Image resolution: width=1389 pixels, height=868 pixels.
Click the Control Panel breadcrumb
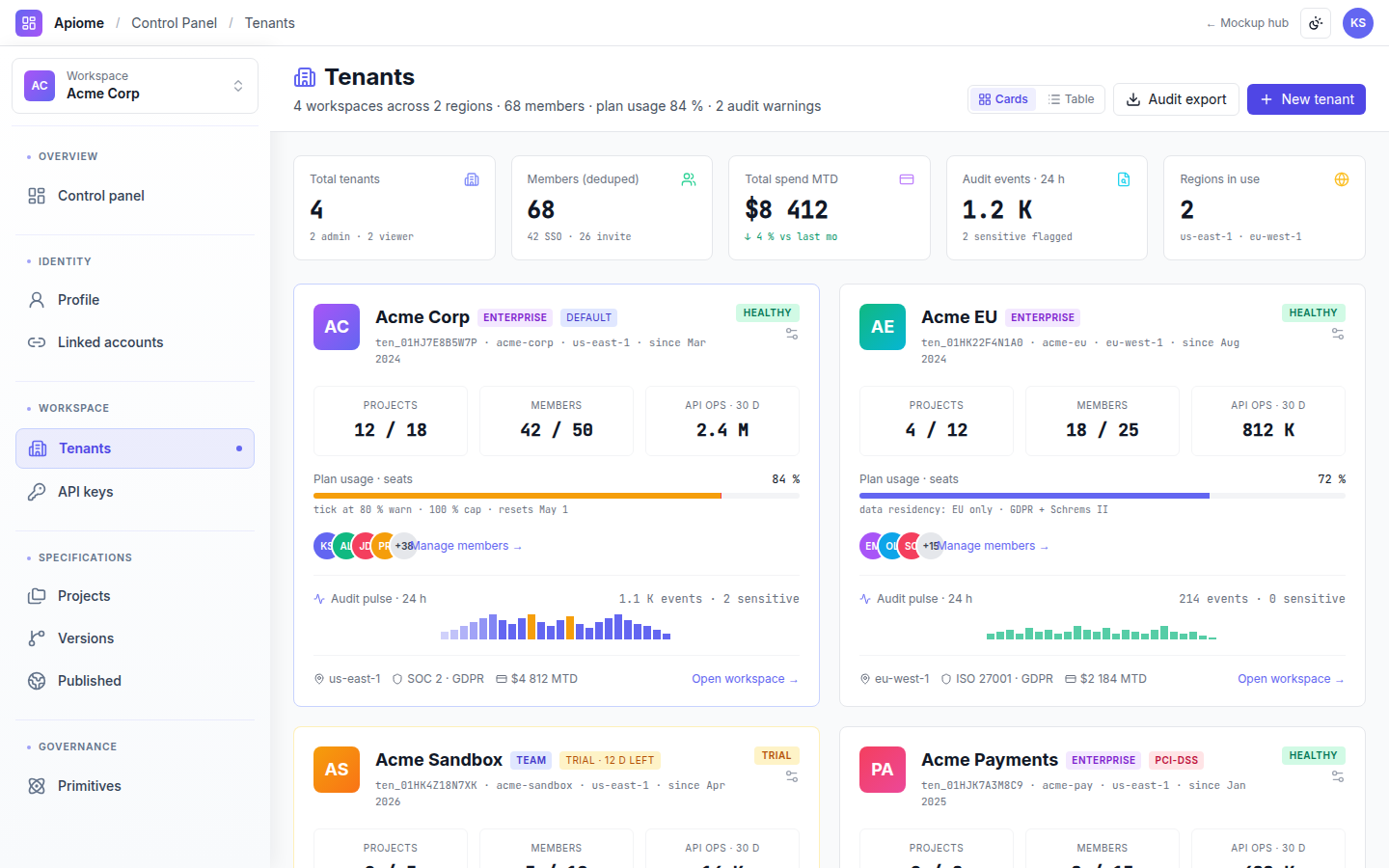tap(174, 23)
